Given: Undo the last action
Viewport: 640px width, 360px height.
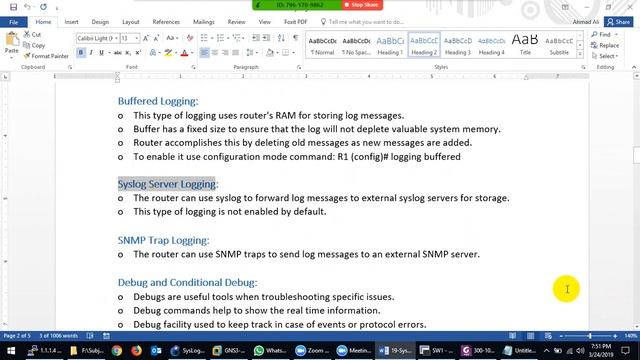Looking at the screenshot, I should [27, 7].
